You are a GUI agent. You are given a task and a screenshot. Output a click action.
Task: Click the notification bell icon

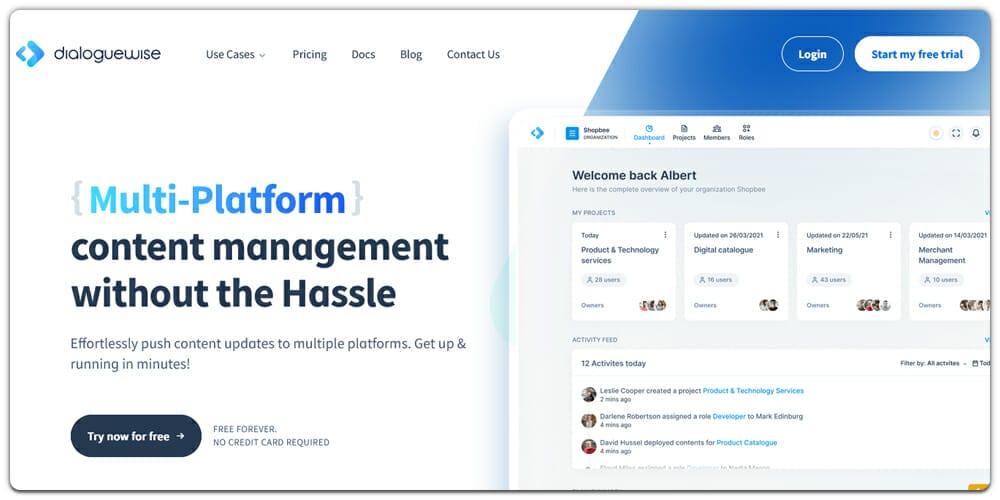[x=976, y=133]
